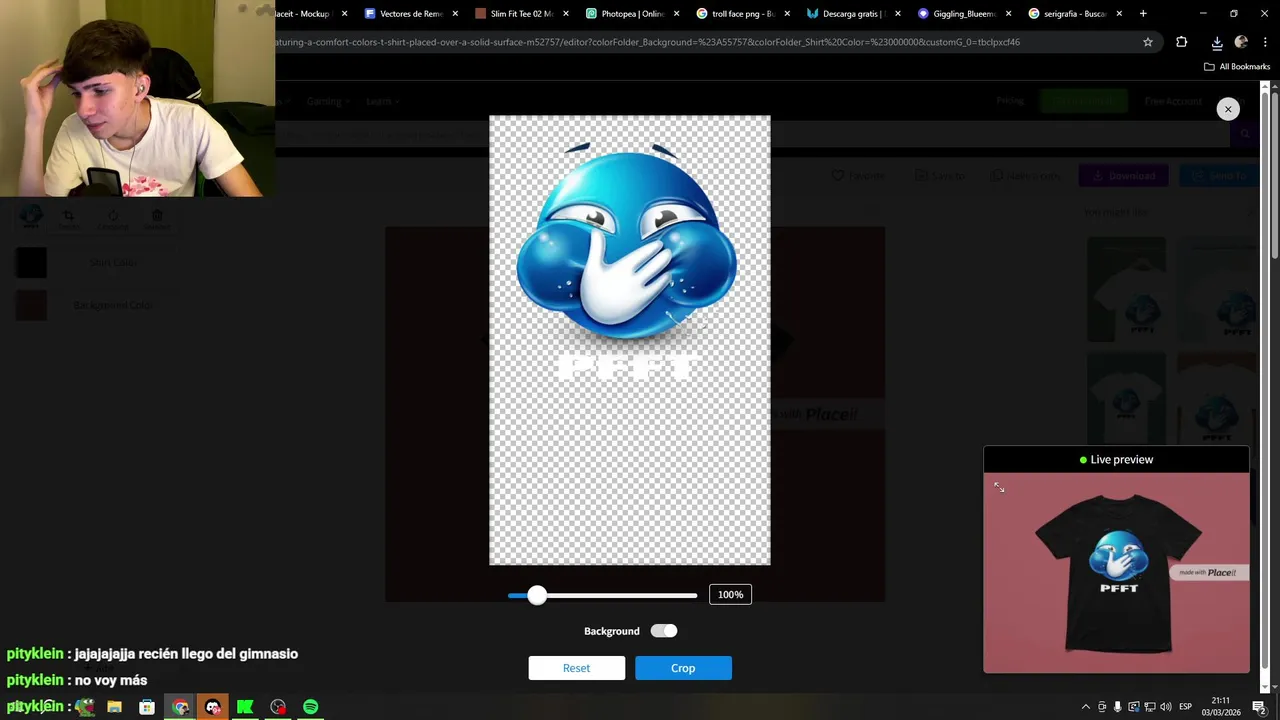Open File Explorer from the taskbar
This screenshot has height=720, width=1280.
tap(114, 707)
